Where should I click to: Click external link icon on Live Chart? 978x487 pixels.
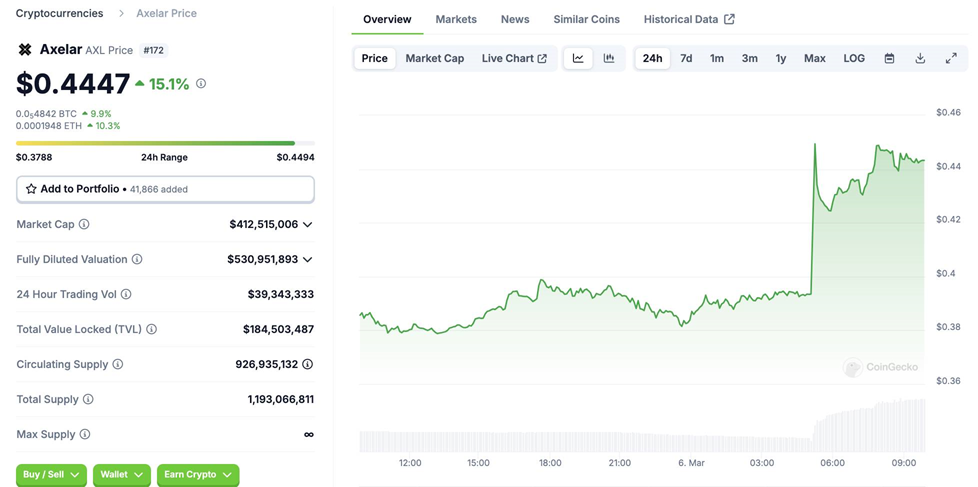(542, 59)
